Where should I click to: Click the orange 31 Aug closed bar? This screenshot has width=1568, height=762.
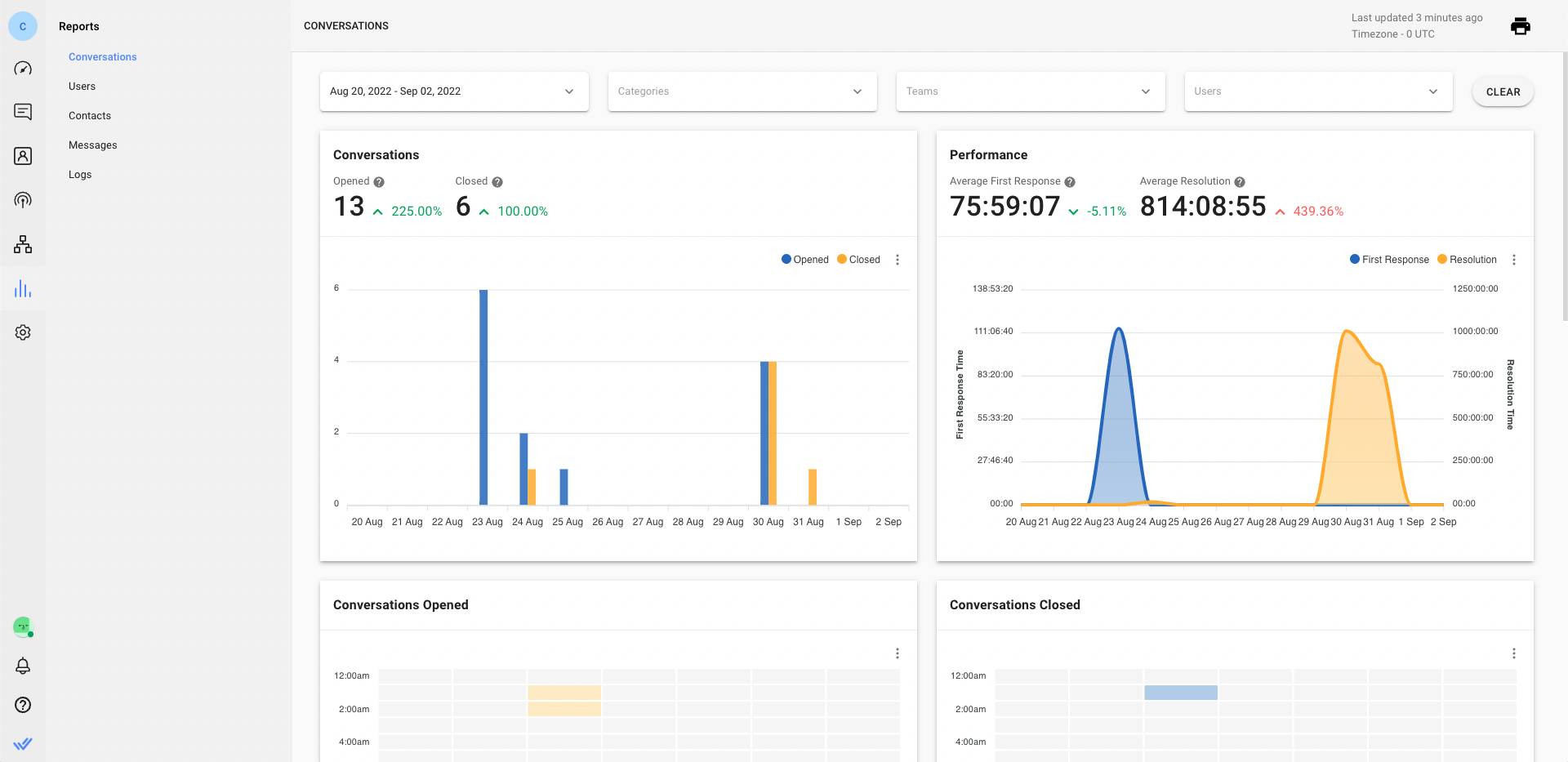(x=813, y=487)
